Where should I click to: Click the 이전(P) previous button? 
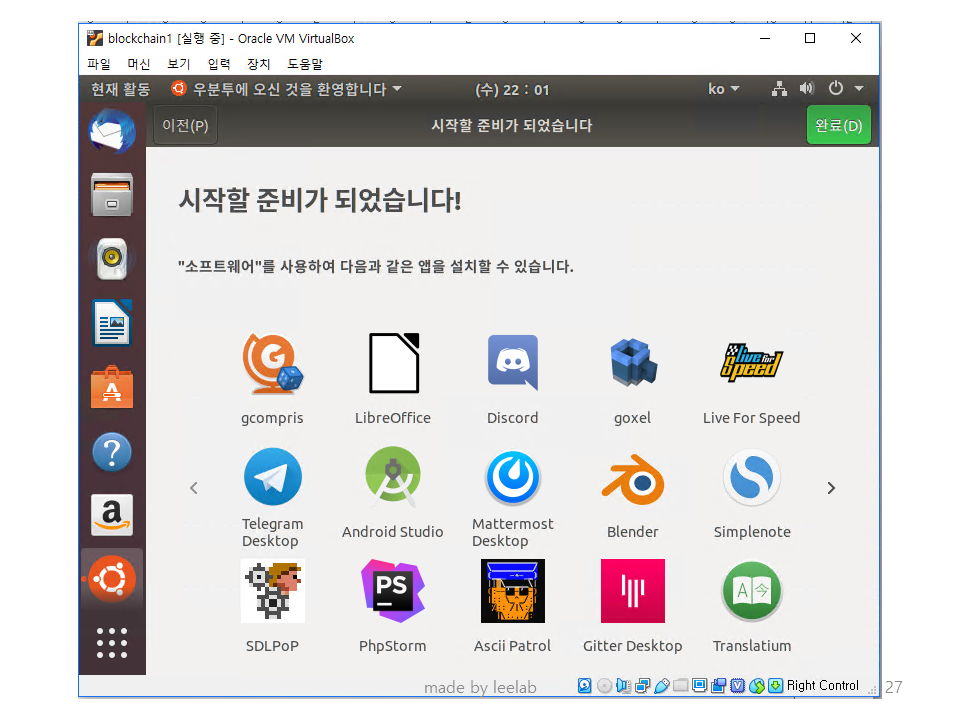(x=186, y=126)
